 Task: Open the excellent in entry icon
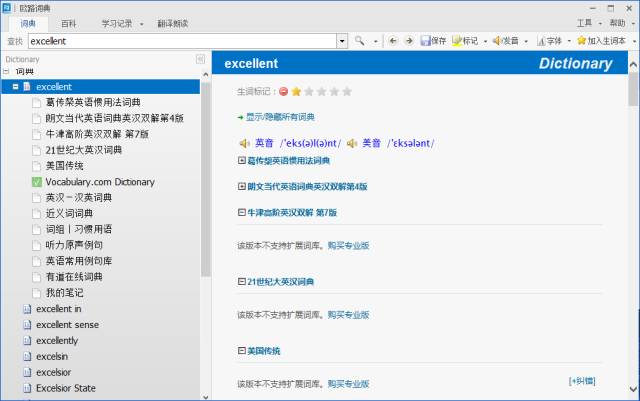(x=27, y=309)
